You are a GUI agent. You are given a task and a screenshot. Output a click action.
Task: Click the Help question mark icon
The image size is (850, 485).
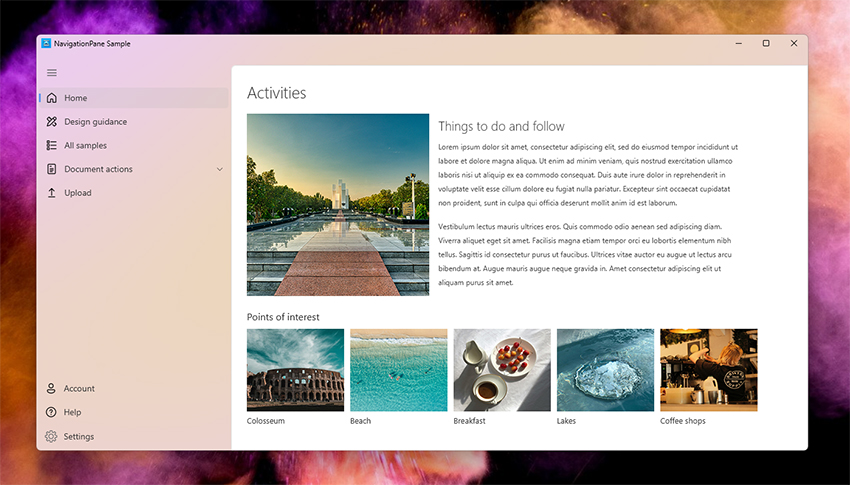click(52, 412)
